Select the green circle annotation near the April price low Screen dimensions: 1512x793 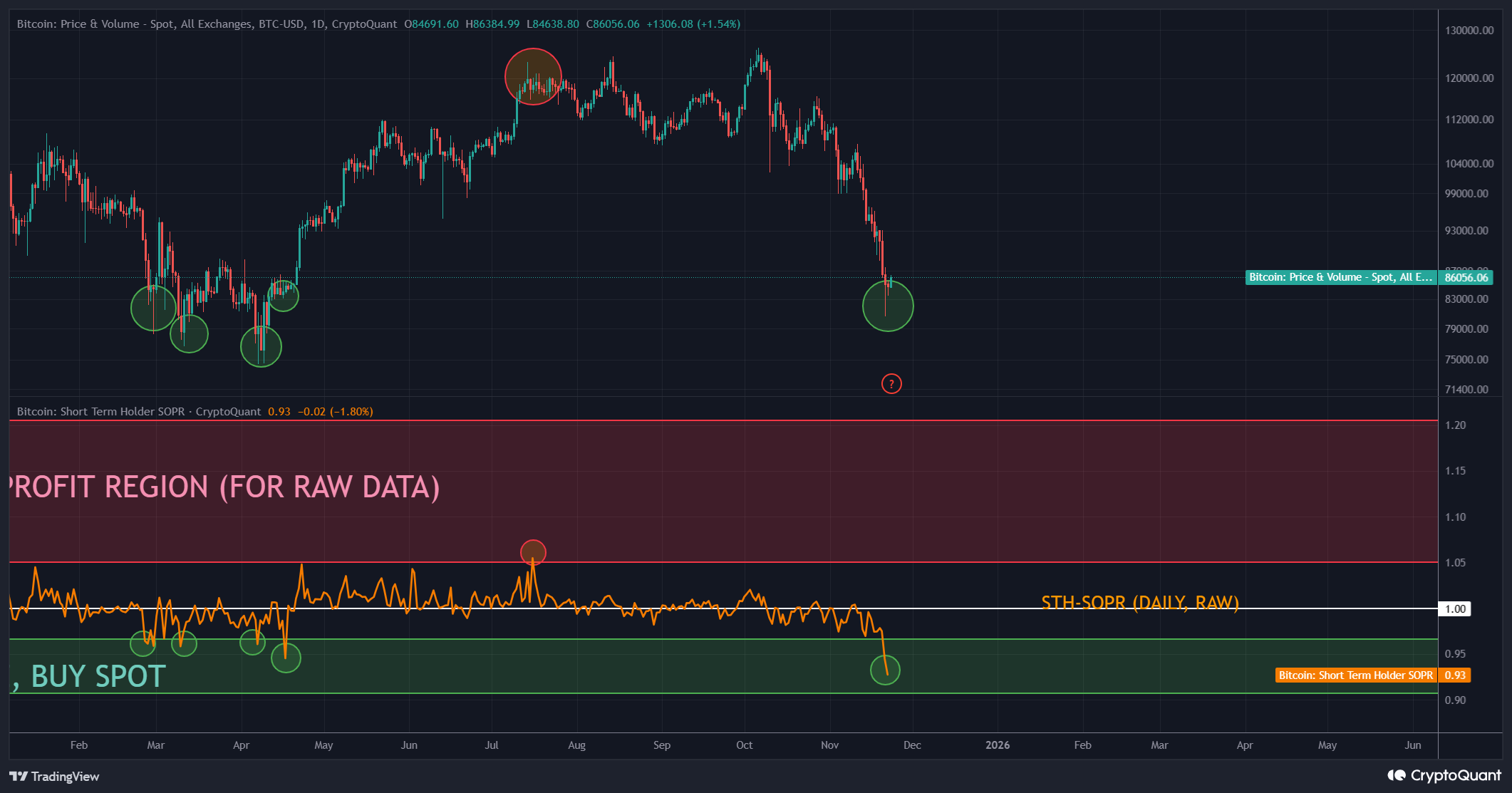click(261, 346)
